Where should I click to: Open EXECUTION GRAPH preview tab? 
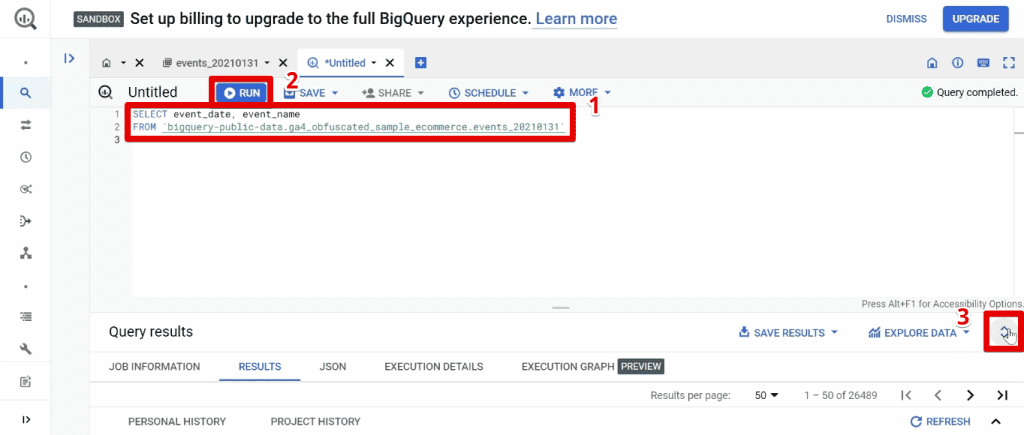(x=592, y=366)
